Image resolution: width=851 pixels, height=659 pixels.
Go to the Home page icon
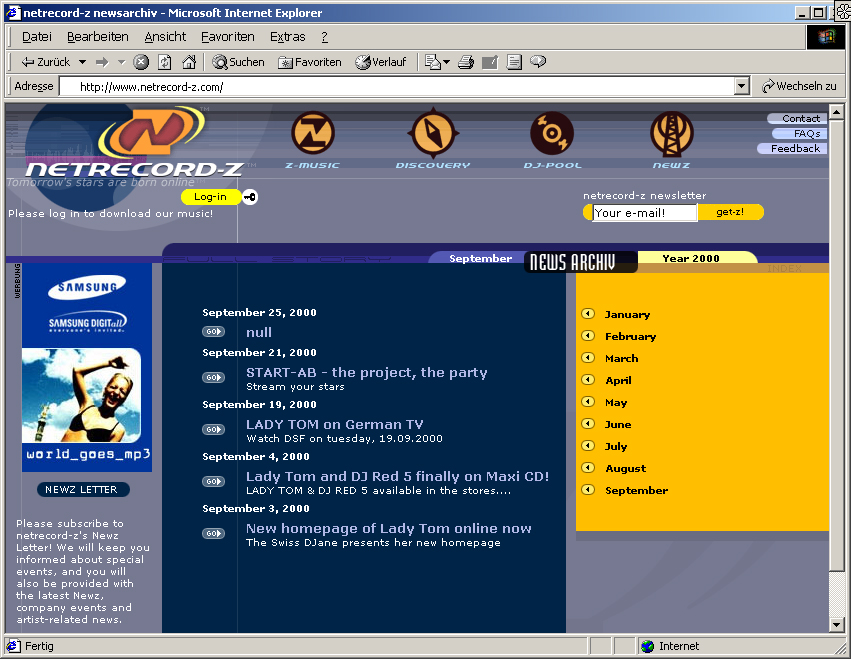pos(188,62)
